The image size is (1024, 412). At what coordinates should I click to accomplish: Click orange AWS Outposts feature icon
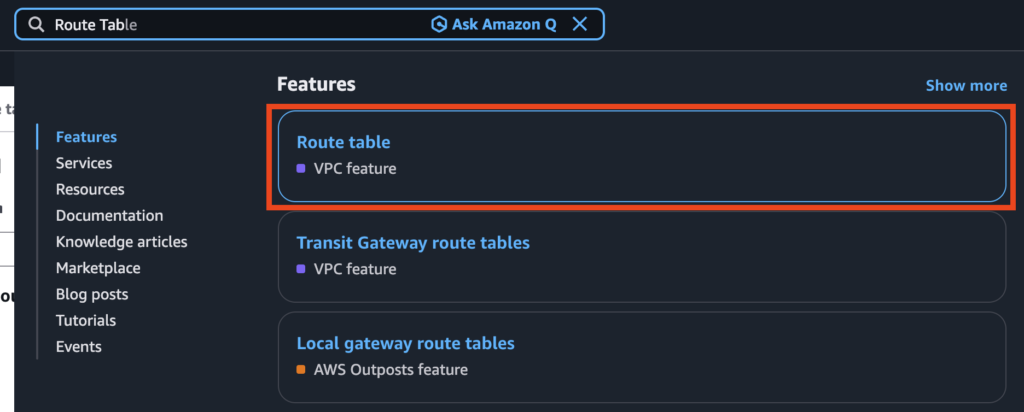tap(301, 370)
